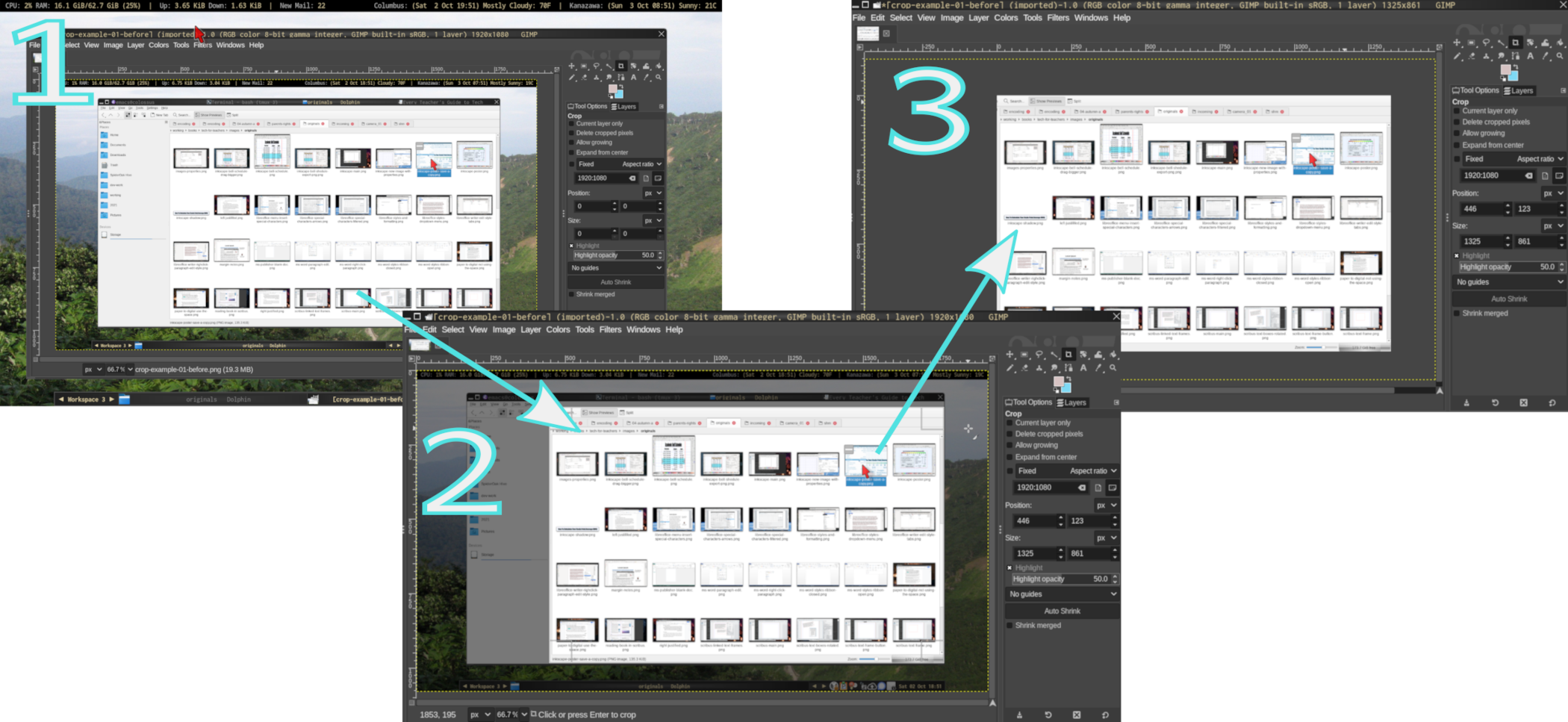Clear the 1920:1080 aspect field in step 2 window
Image resolution: width=1568 pixels, height=722 pixels.
(1081, 488)
